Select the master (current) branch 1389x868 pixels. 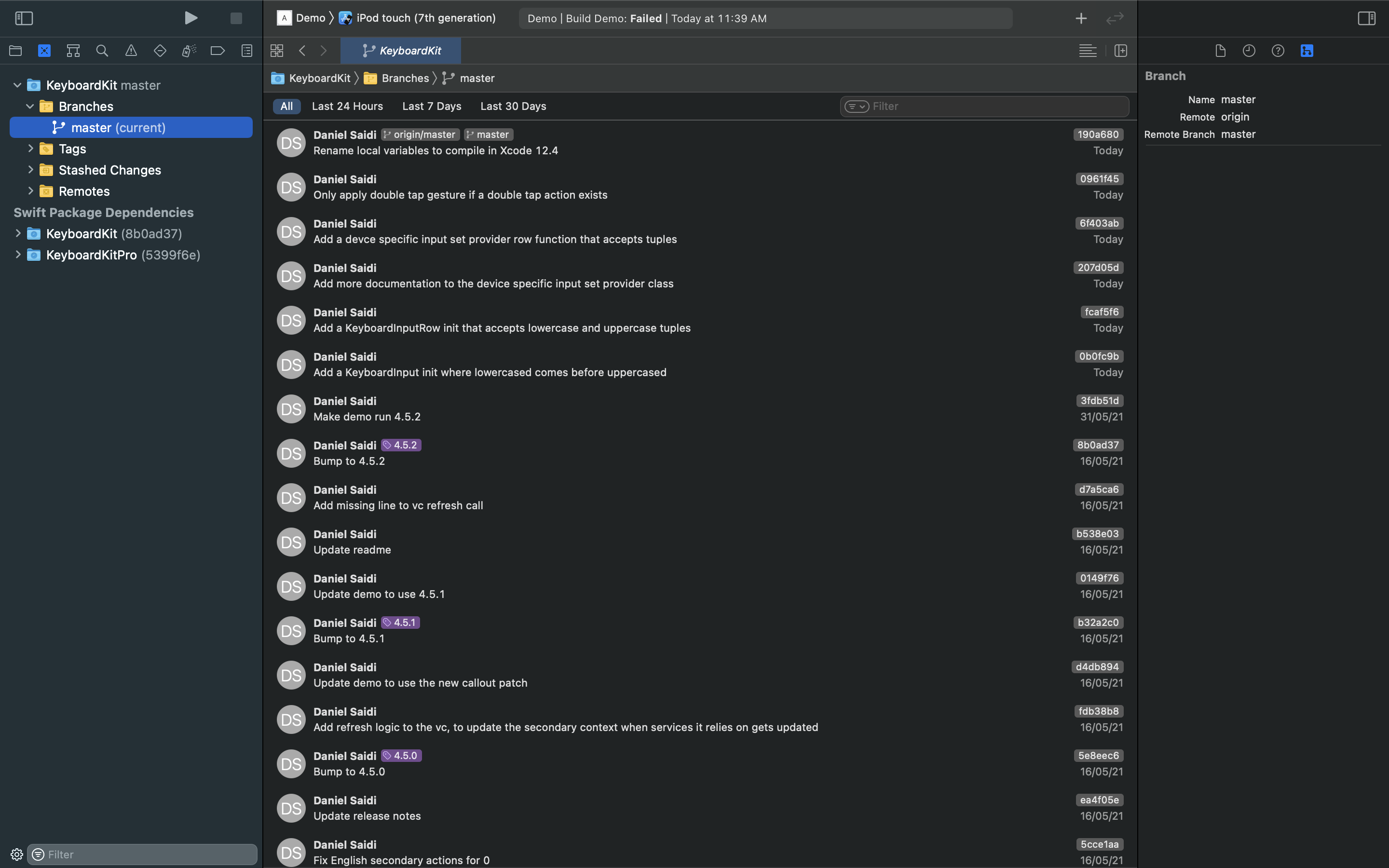tap(131, 127)
